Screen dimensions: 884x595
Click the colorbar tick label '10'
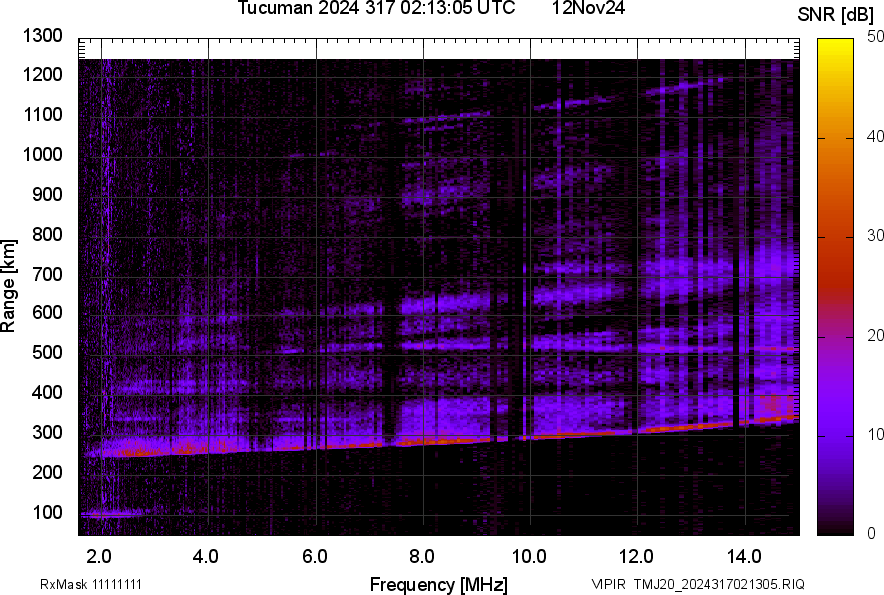[876, 434]
